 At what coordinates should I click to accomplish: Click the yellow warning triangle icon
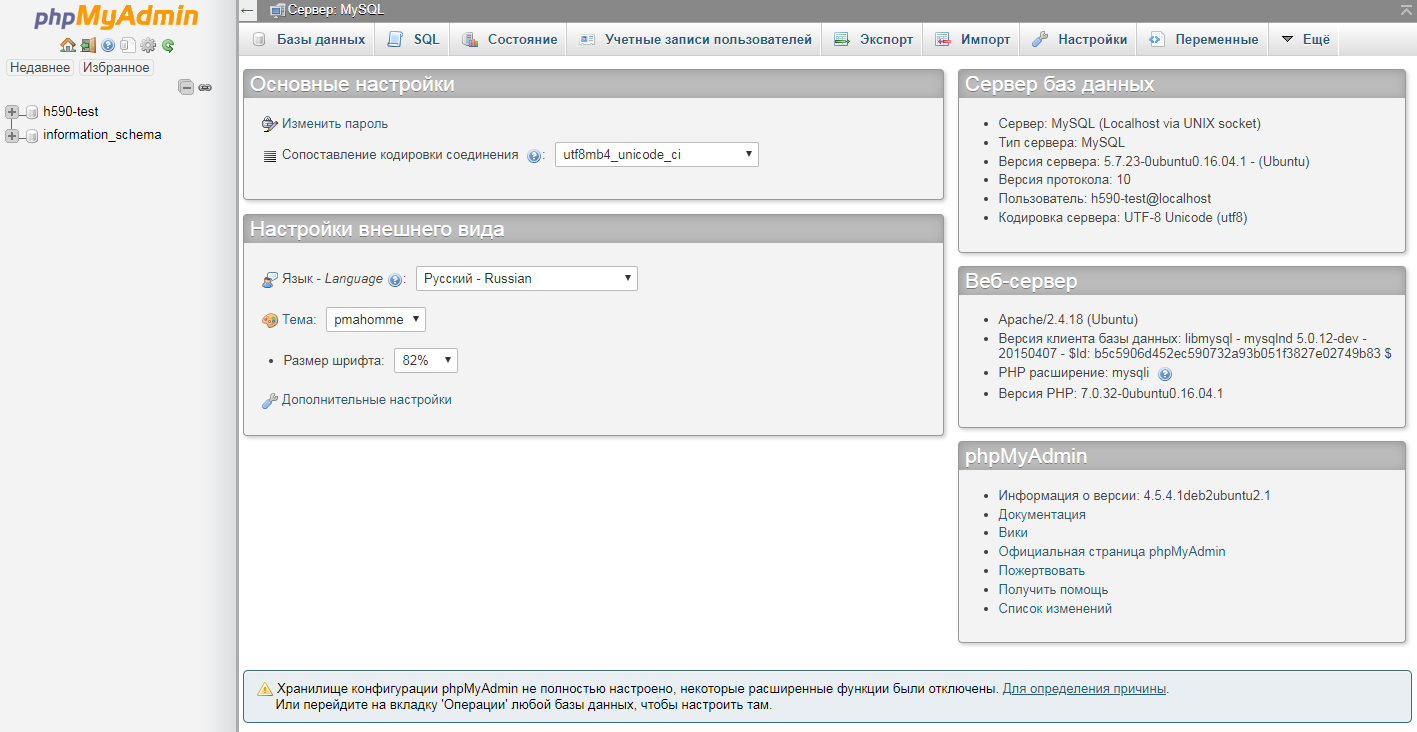click(265, 689)
